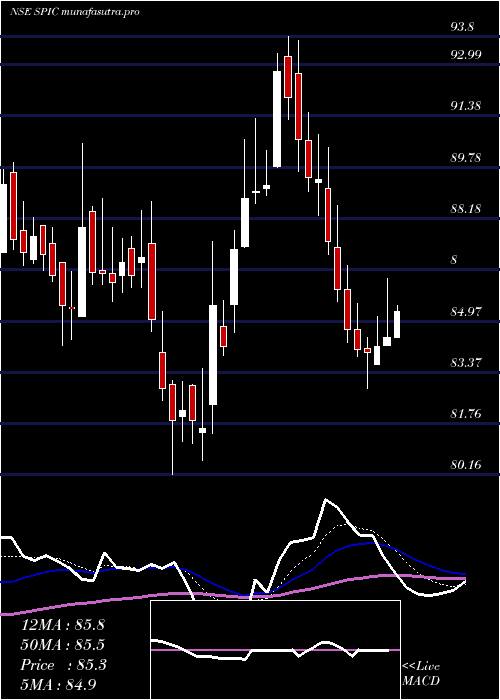The width and height of the screenshot is (500, 700).
Task: Click the last white candle on the right
Action: (x=397, y=325)
